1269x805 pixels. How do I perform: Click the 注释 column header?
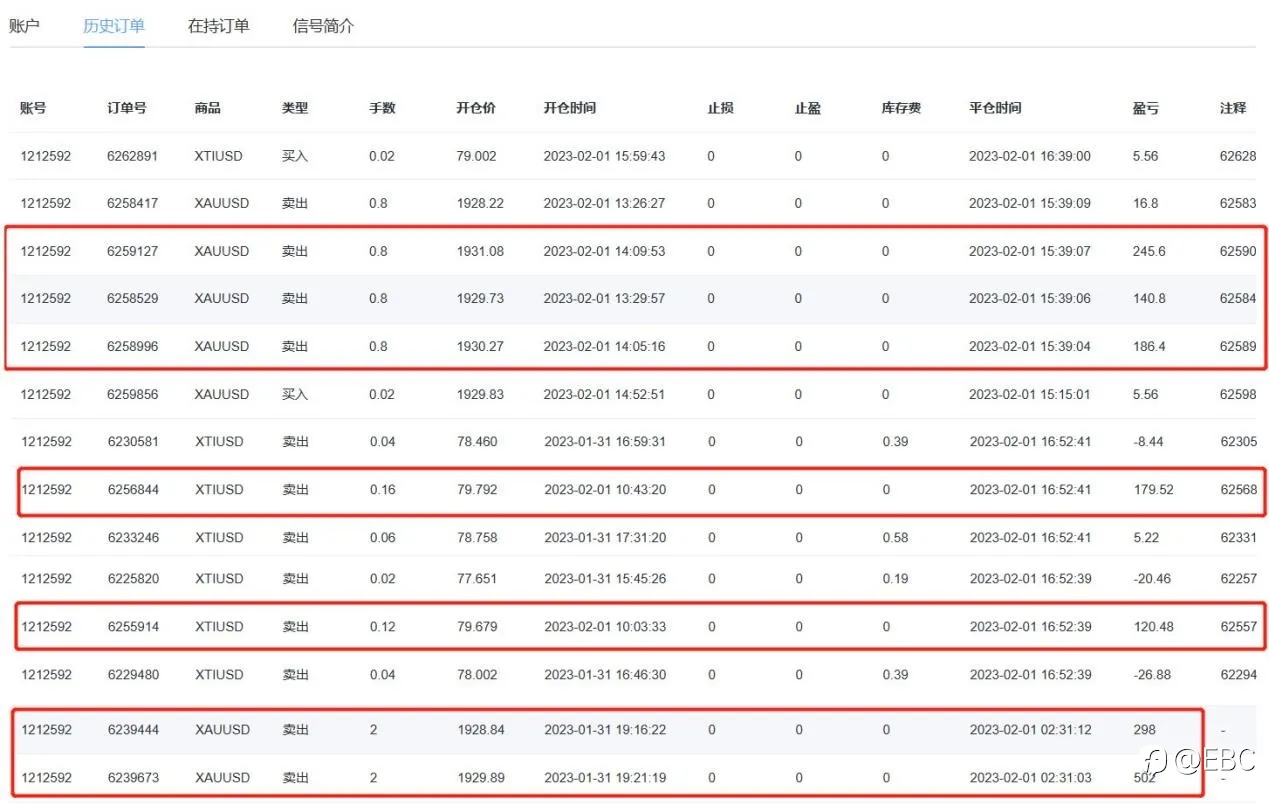pyautogui.click(x=1233, y=108)
